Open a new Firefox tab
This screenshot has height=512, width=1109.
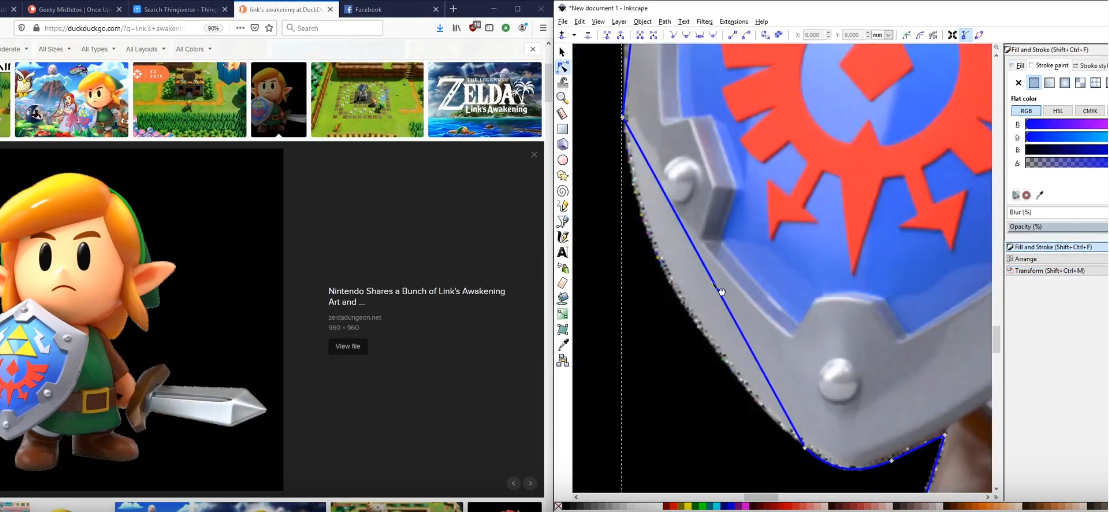click(x=453, y=9)
